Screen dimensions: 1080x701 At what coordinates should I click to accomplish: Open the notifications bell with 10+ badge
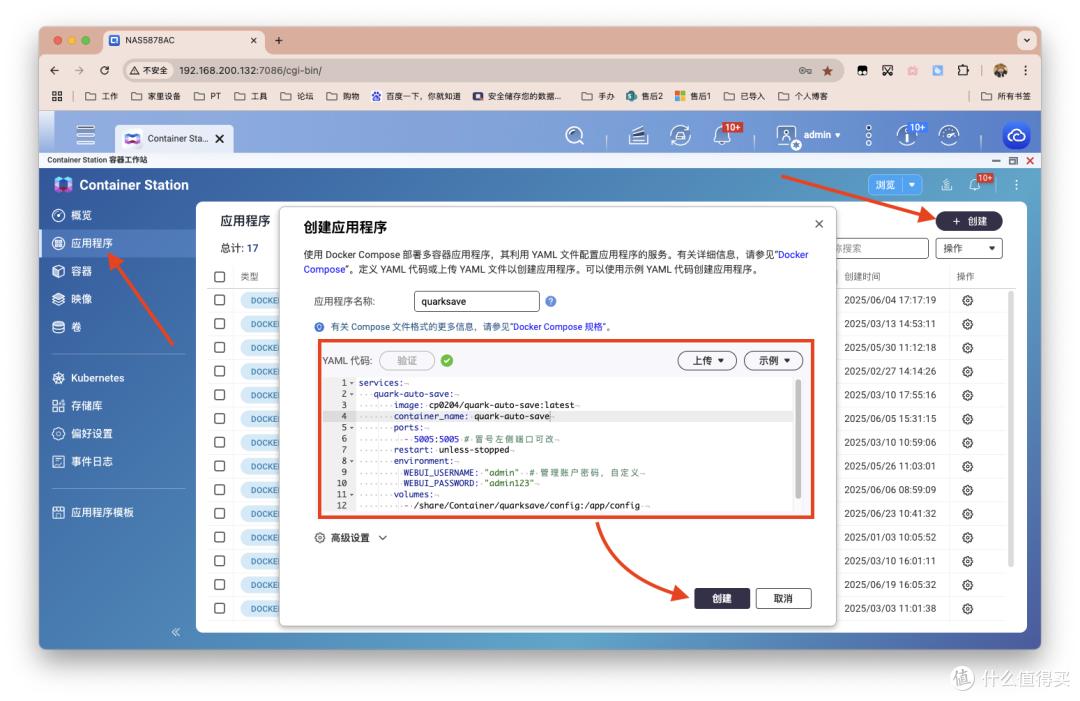point(721,135)
